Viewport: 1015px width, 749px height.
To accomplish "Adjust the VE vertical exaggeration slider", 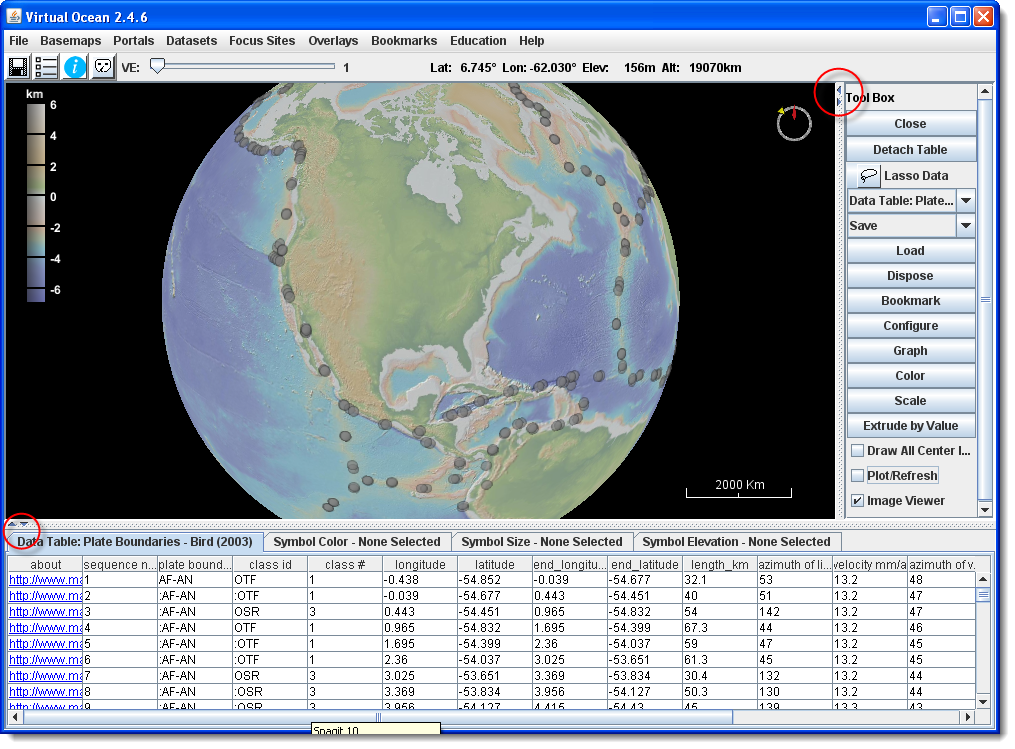I will click(x=158, y=66).
